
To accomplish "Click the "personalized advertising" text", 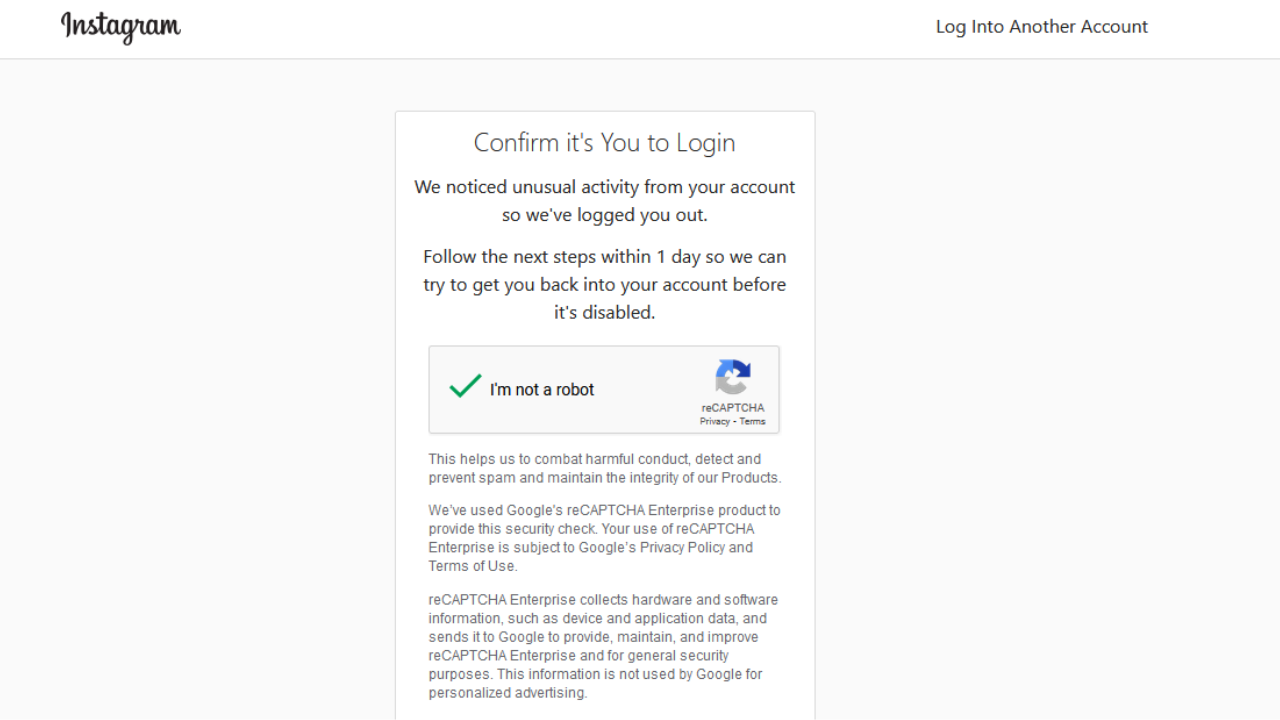I will point(506,693).
